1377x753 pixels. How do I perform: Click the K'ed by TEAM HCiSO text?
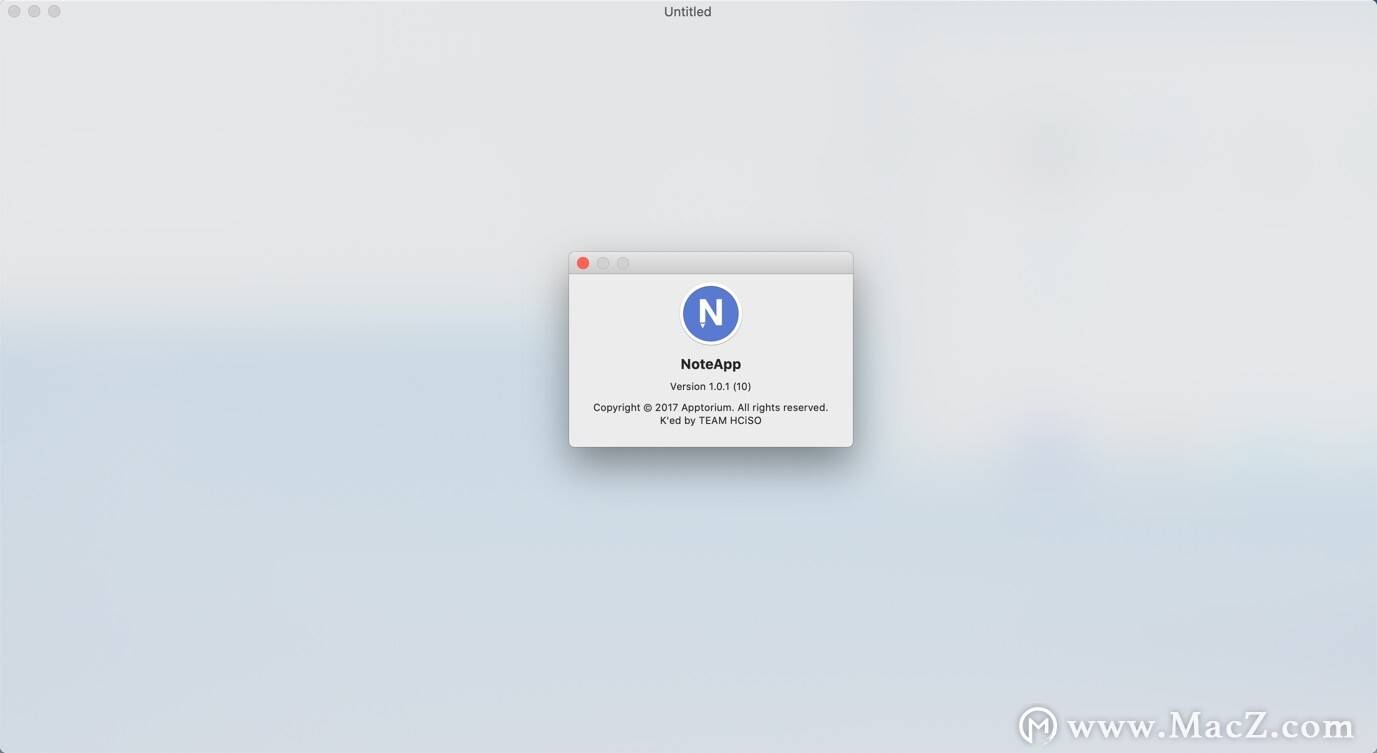pyautogui.click(x=711, y=420)
